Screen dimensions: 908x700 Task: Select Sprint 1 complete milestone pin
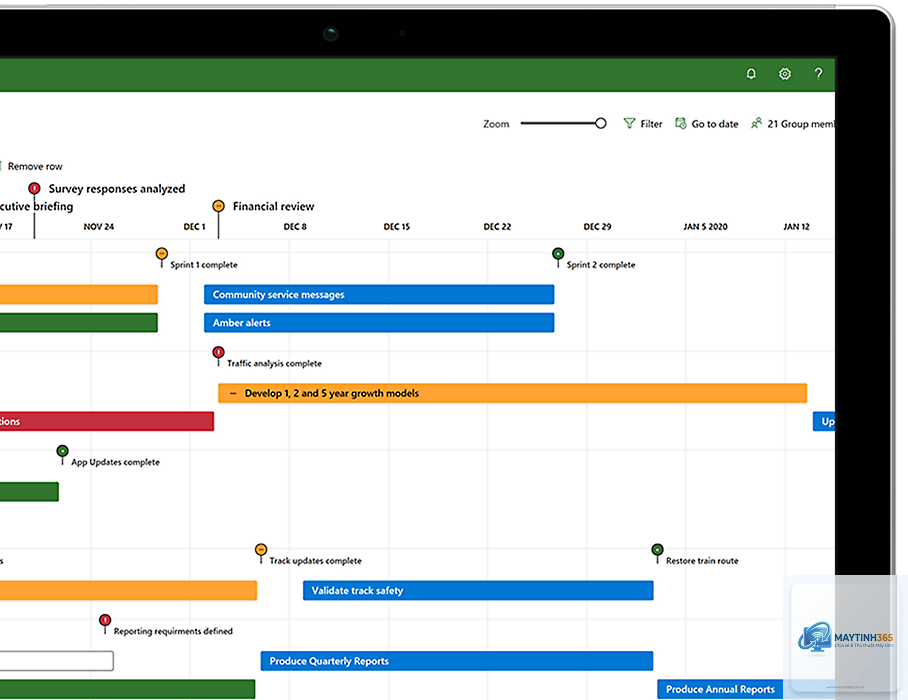coord(162,254)
